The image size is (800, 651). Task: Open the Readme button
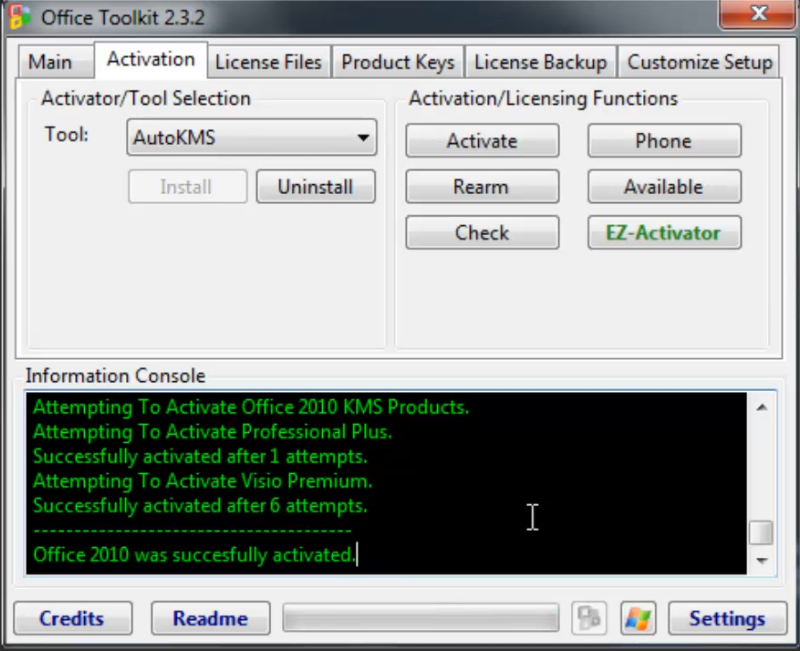click(x=210, y=618)
